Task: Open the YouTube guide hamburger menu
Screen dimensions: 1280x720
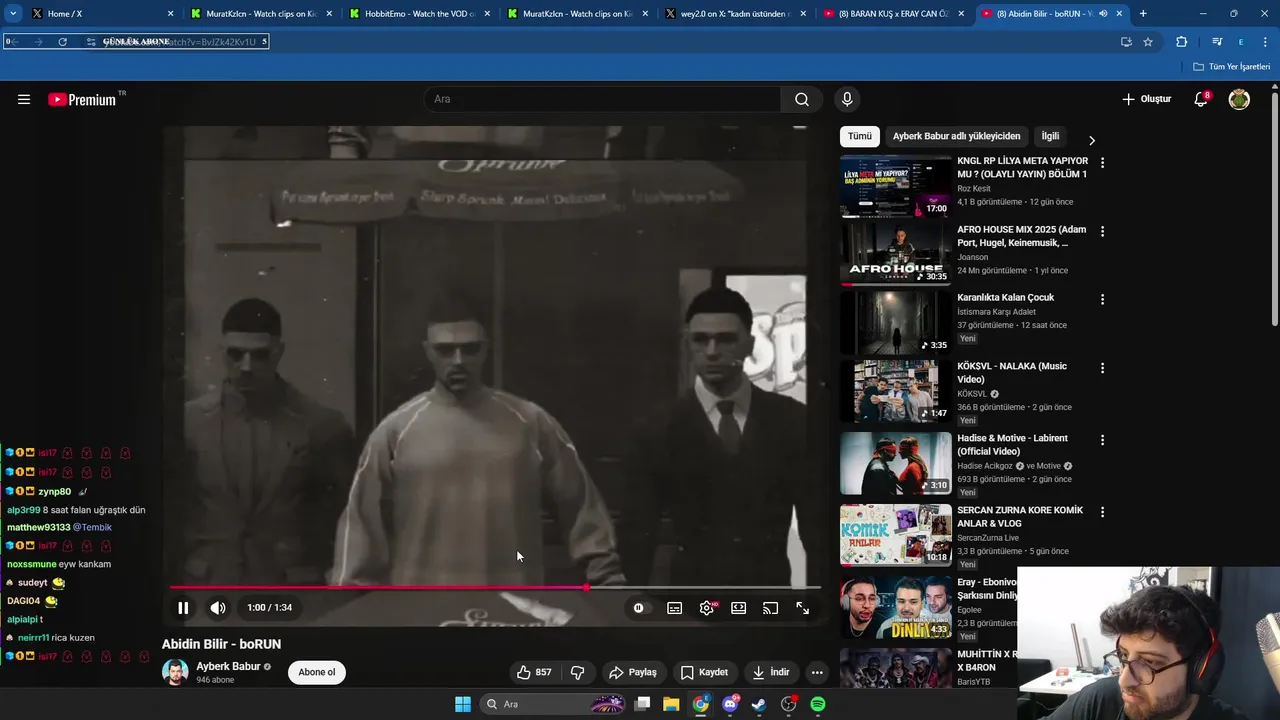Action: (24, 99)
